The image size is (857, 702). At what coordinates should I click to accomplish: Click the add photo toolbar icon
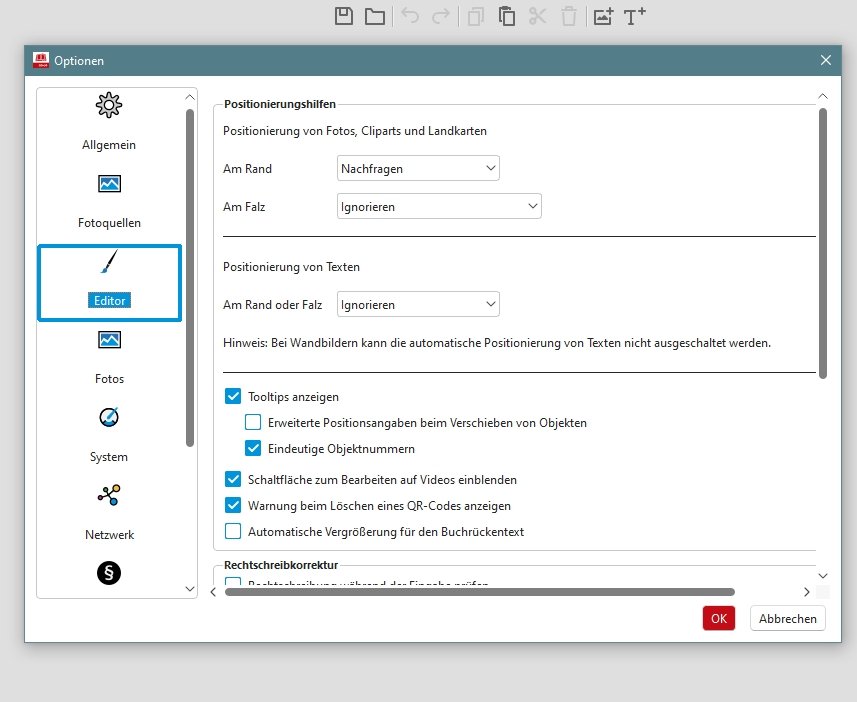tap(602, 16)
